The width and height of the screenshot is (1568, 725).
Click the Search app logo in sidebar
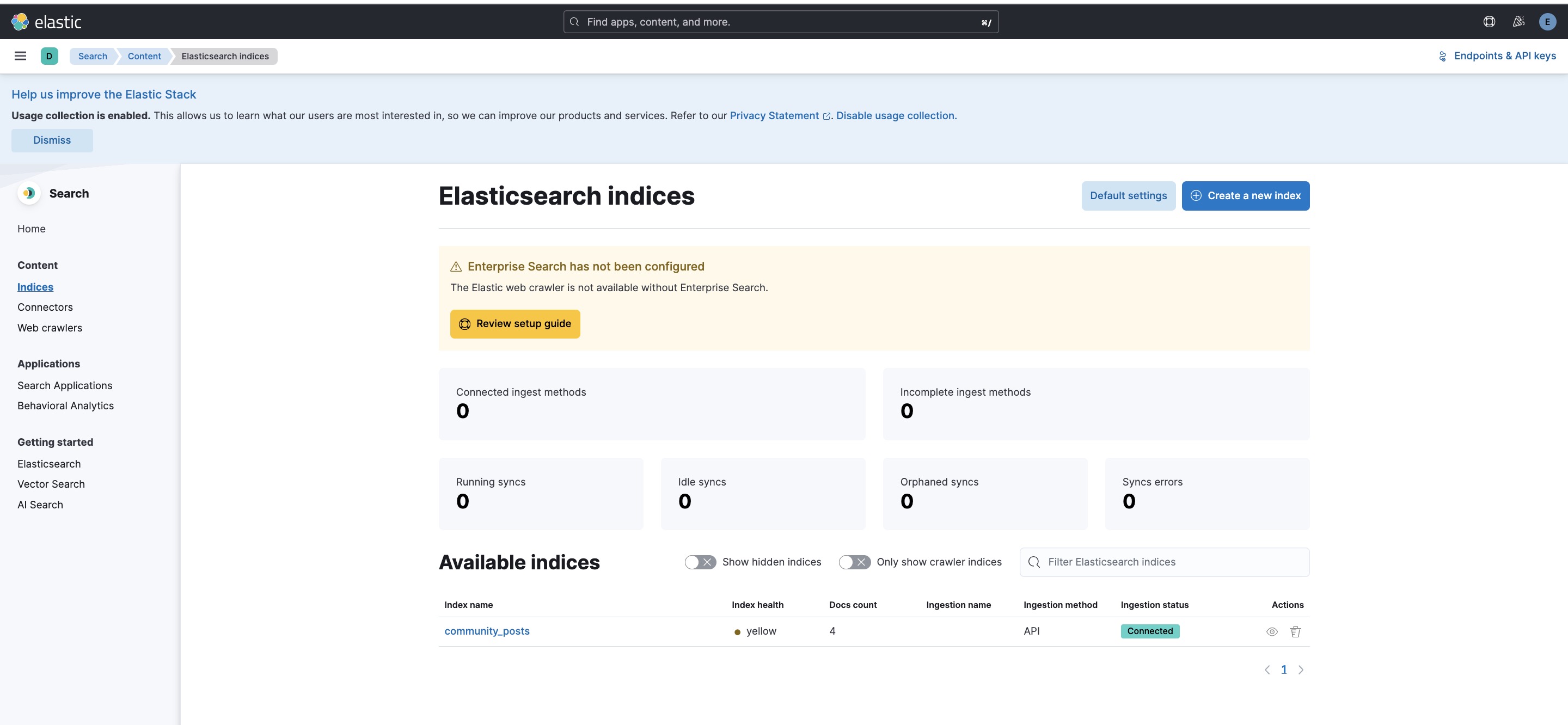pyautogui.click(x=29, y=194)
